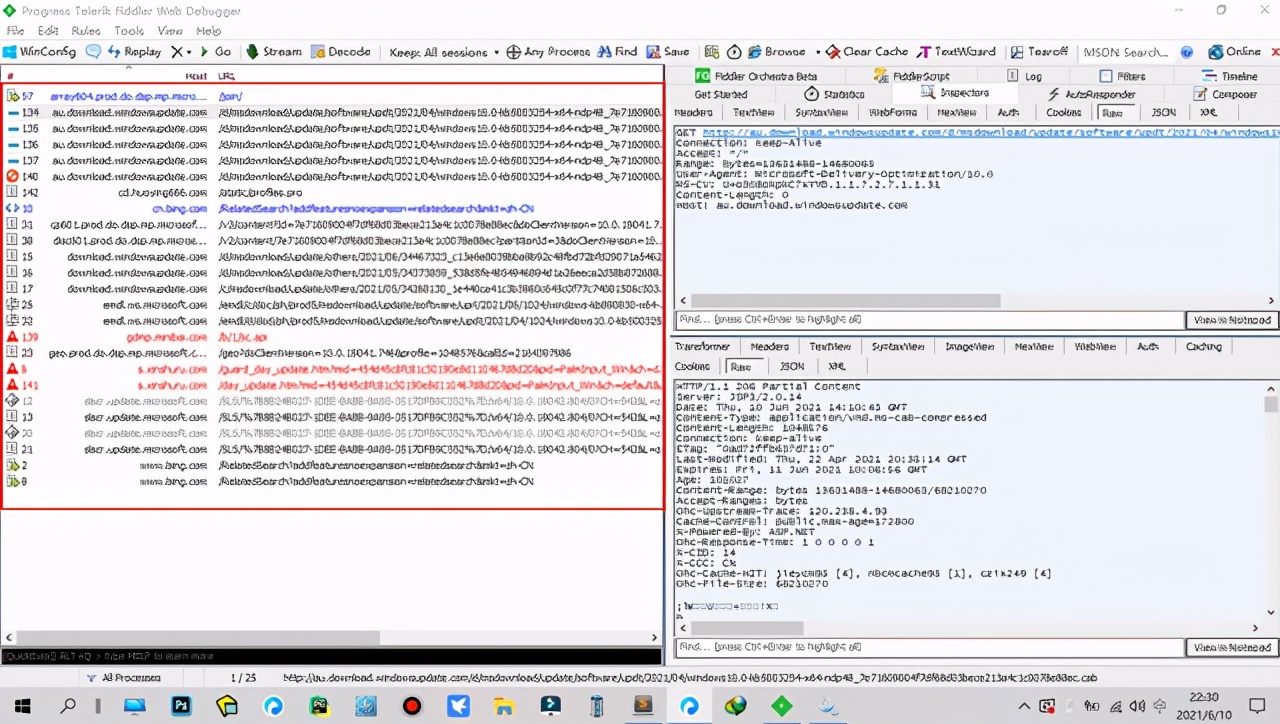Screen dimensions: 1280x724
Task: Switch to the Timeline tab
Action: coord(1230,76)
